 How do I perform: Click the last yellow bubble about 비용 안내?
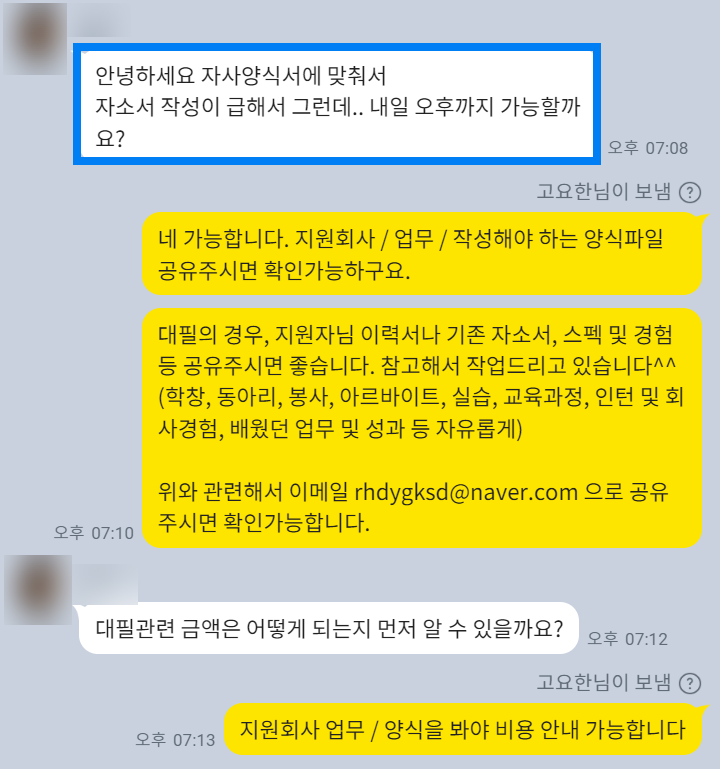[463, 729]
